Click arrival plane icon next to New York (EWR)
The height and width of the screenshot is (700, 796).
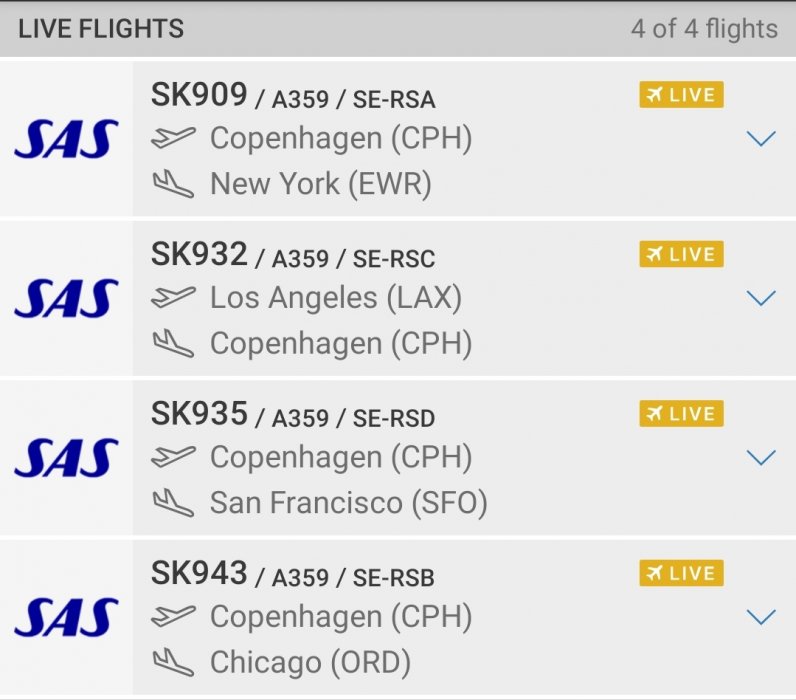tap(173, 184)
